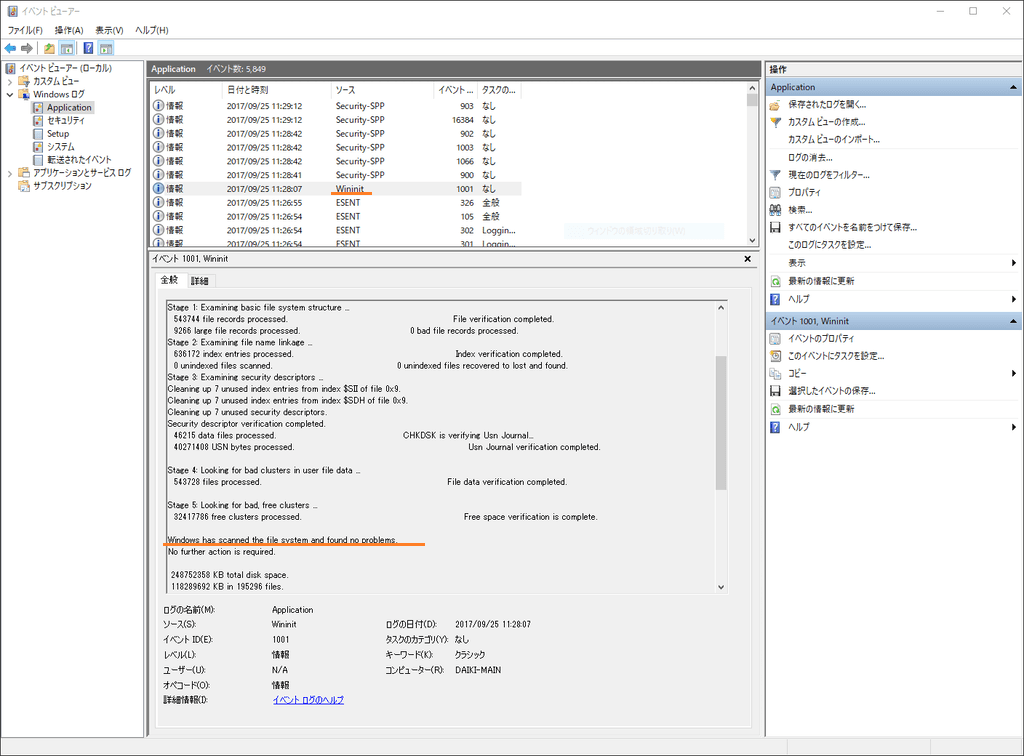Viewport: 1024px width, 756px height.
Task: Expand the カスタム ビュー tree node
Action: (11, 81)
